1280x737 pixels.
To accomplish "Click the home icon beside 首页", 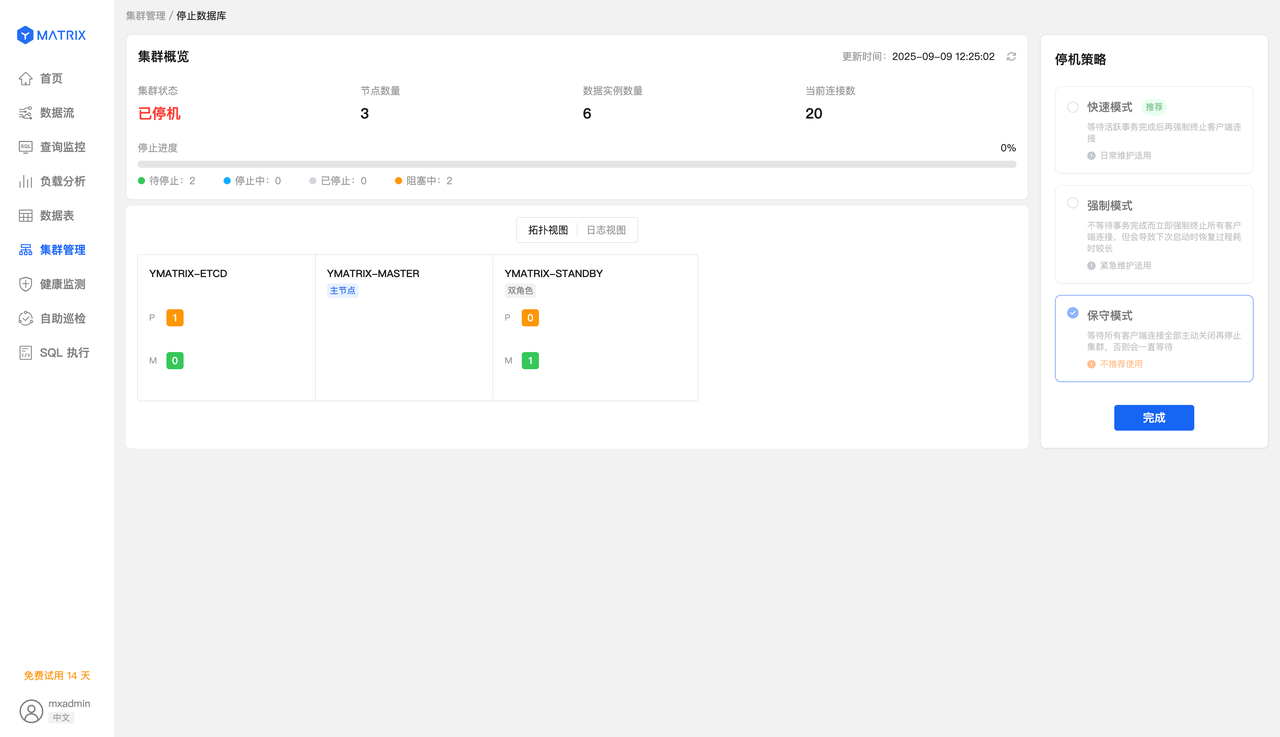I will pyautogui.click(x=26, y=78).
